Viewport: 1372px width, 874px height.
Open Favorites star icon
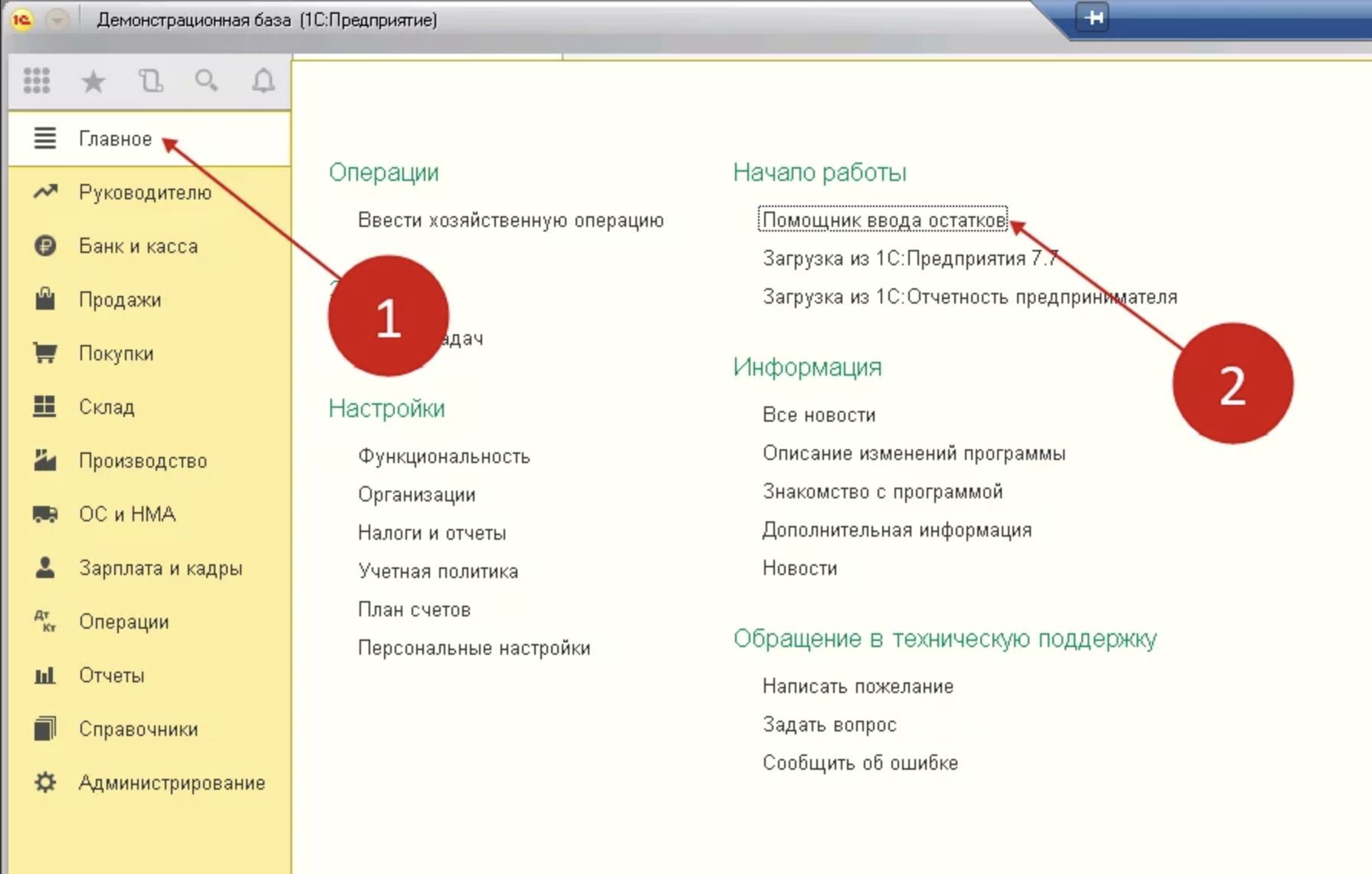pos(94,80)
